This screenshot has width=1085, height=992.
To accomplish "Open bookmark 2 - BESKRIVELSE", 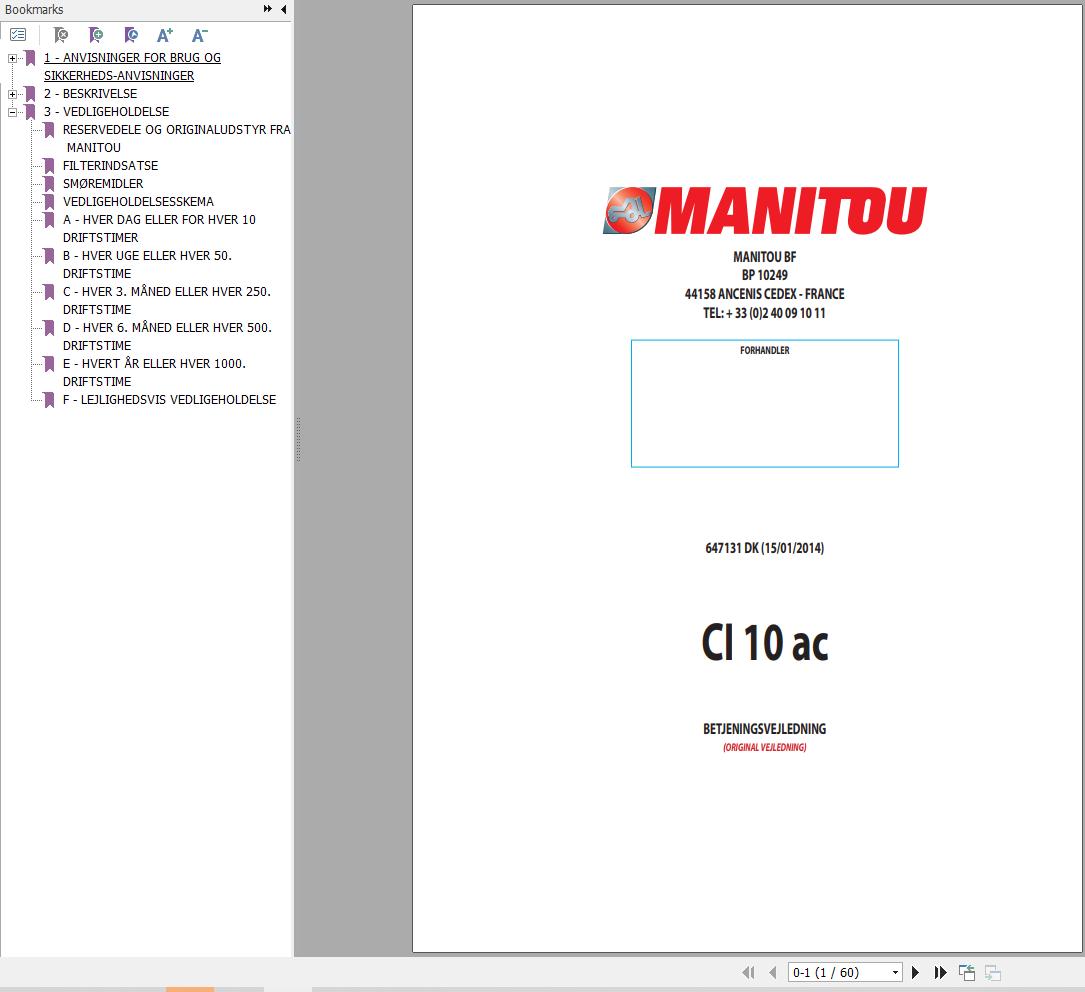I will pyautogui.click(x=91, y=93).
